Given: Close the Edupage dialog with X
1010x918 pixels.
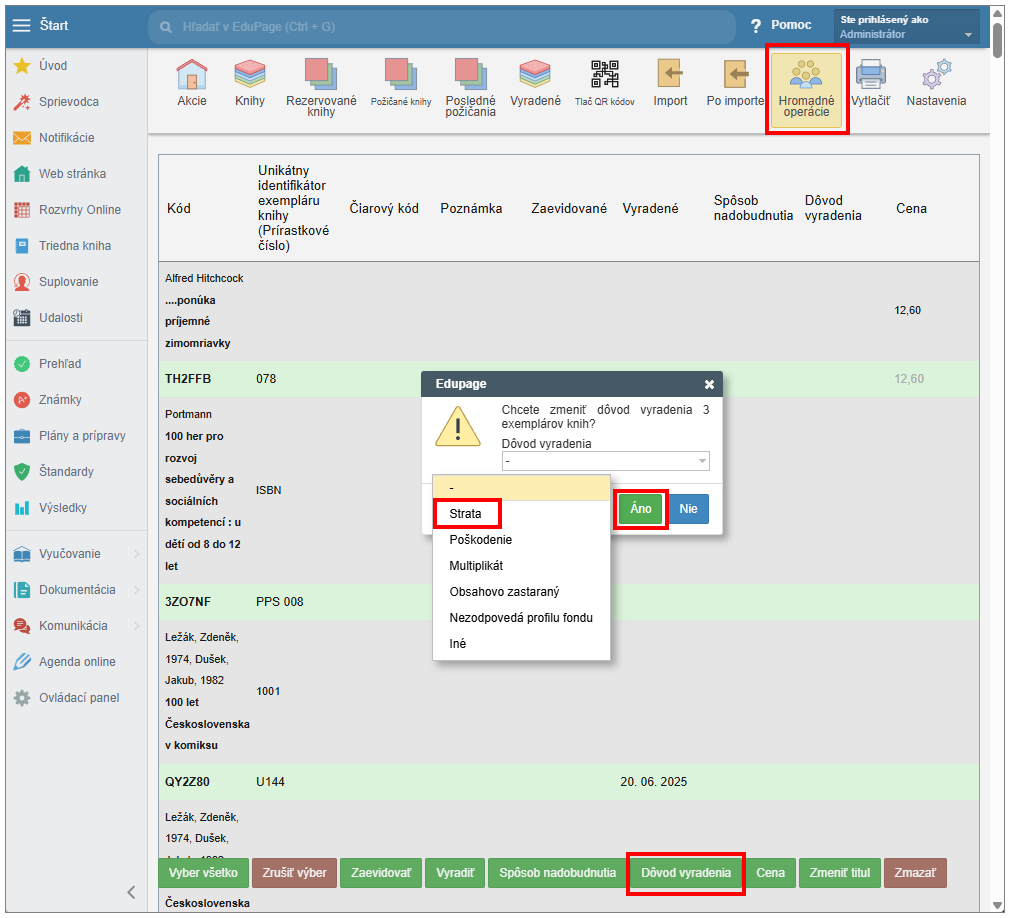Looking at the screenshot, I should point(709,384).
